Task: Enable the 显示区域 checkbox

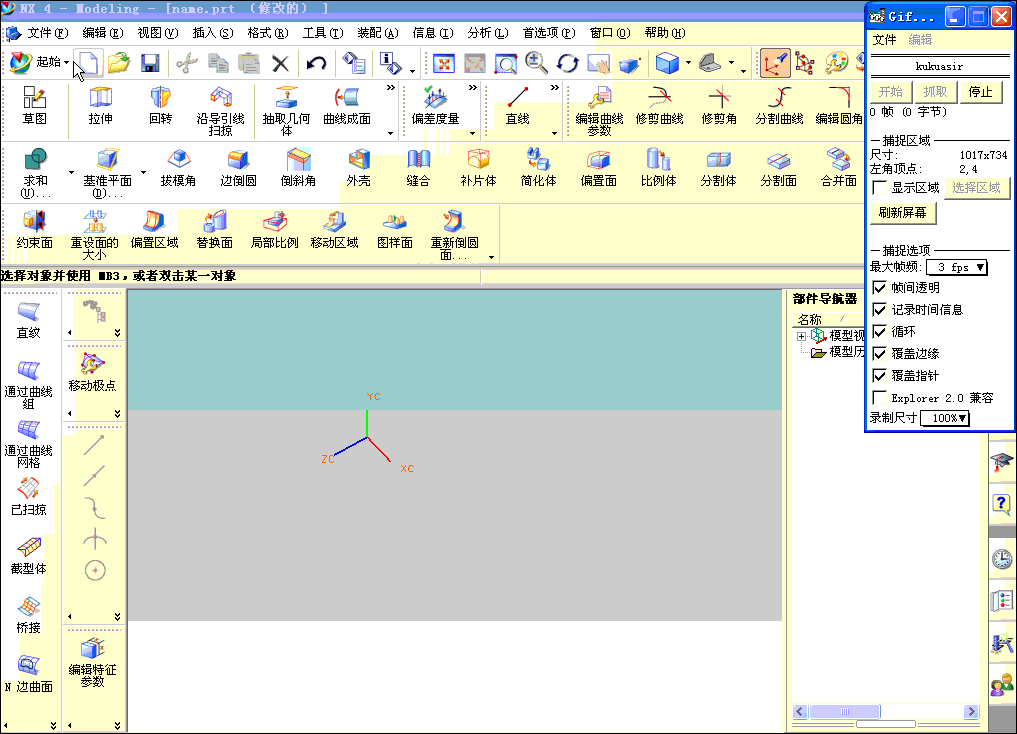Action: [x=880, y=188]
